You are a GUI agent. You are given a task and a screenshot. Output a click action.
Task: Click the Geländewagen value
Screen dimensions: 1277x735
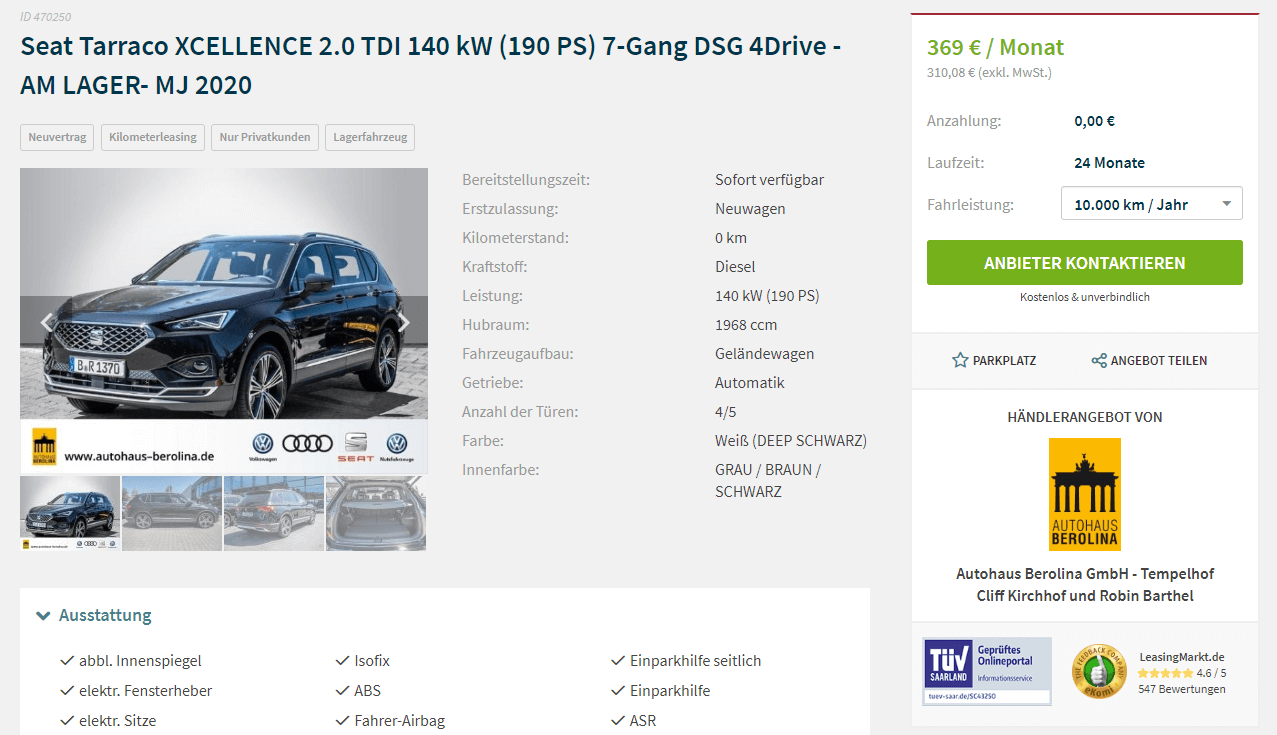click(x=764, y=354)
